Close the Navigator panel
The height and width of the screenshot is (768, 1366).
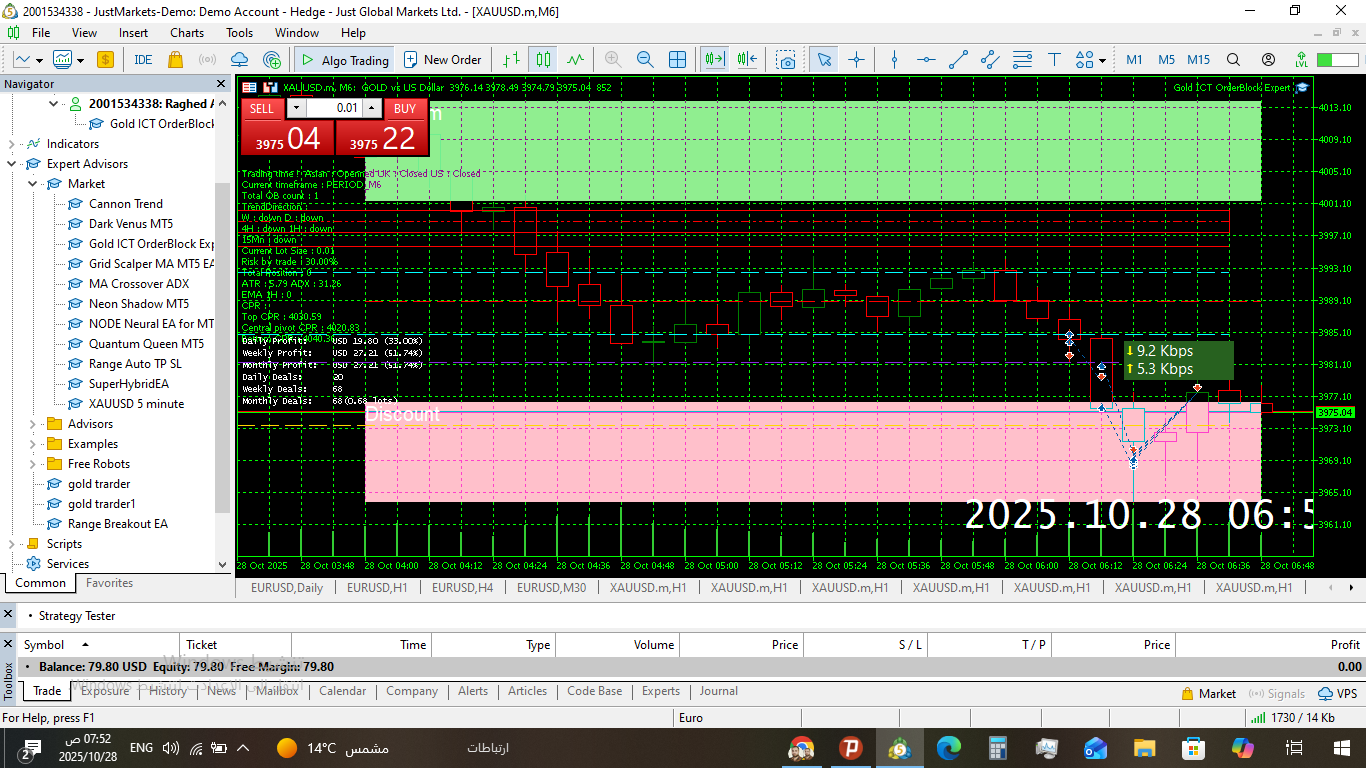point(221,84)
